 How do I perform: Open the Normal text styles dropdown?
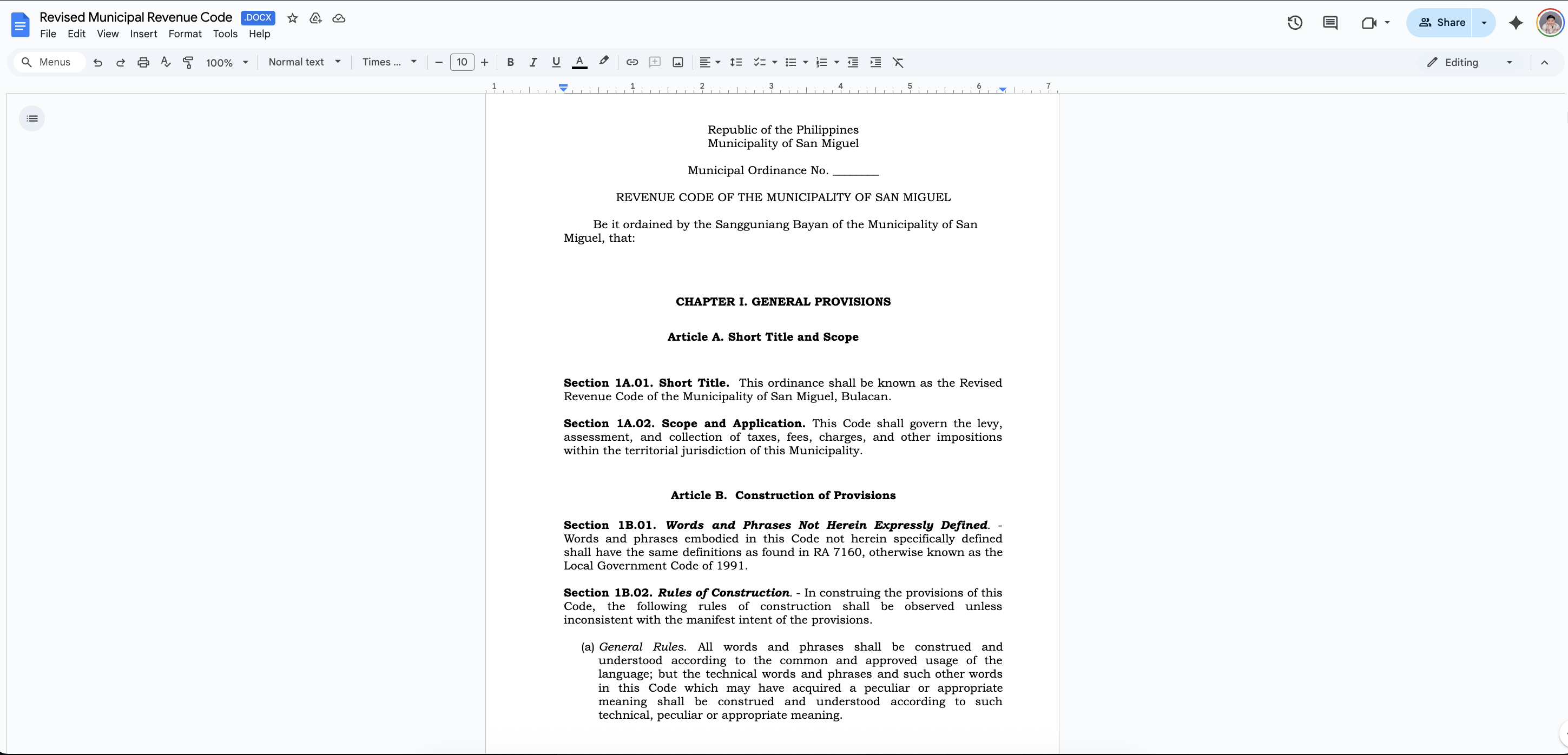click(x=304, y=62)
